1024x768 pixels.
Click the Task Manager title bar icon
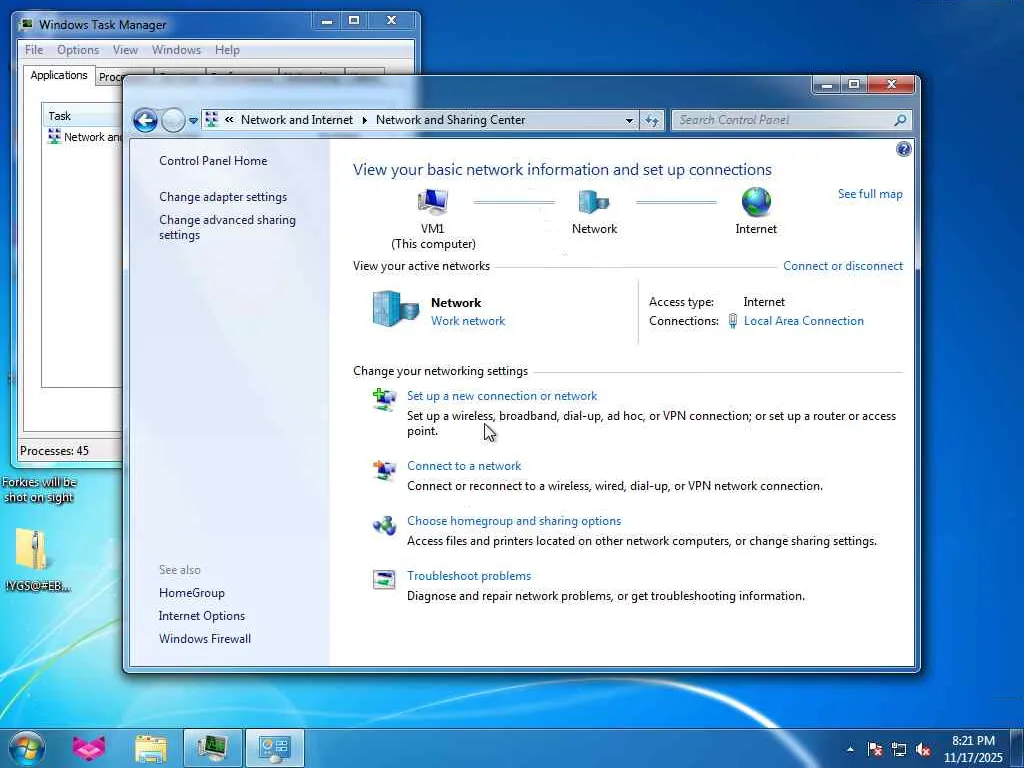[x=26, y=25]
